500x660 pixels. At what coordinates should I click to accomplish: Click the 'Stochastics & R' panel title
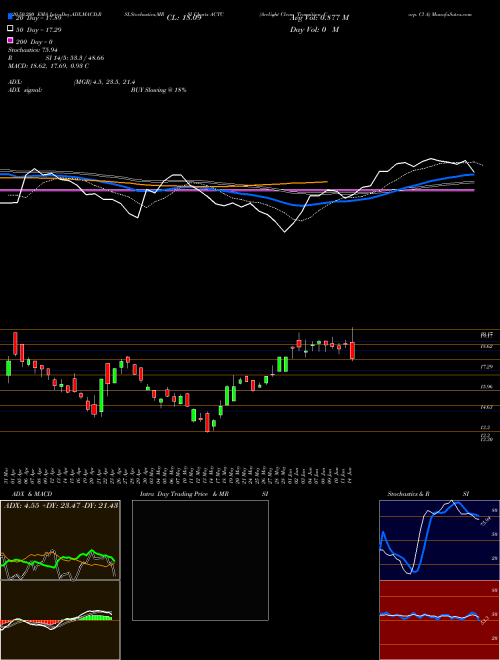click(409, 494)
